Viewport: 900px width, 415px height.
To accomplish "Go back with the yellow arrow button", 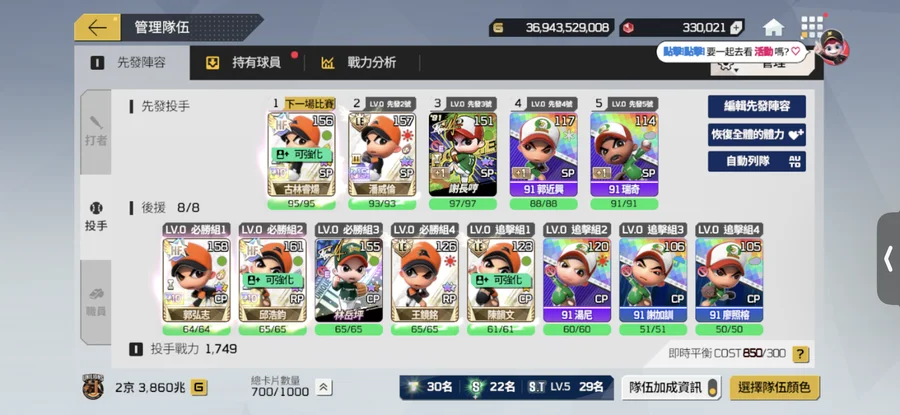I will click(x=97, y=28).
